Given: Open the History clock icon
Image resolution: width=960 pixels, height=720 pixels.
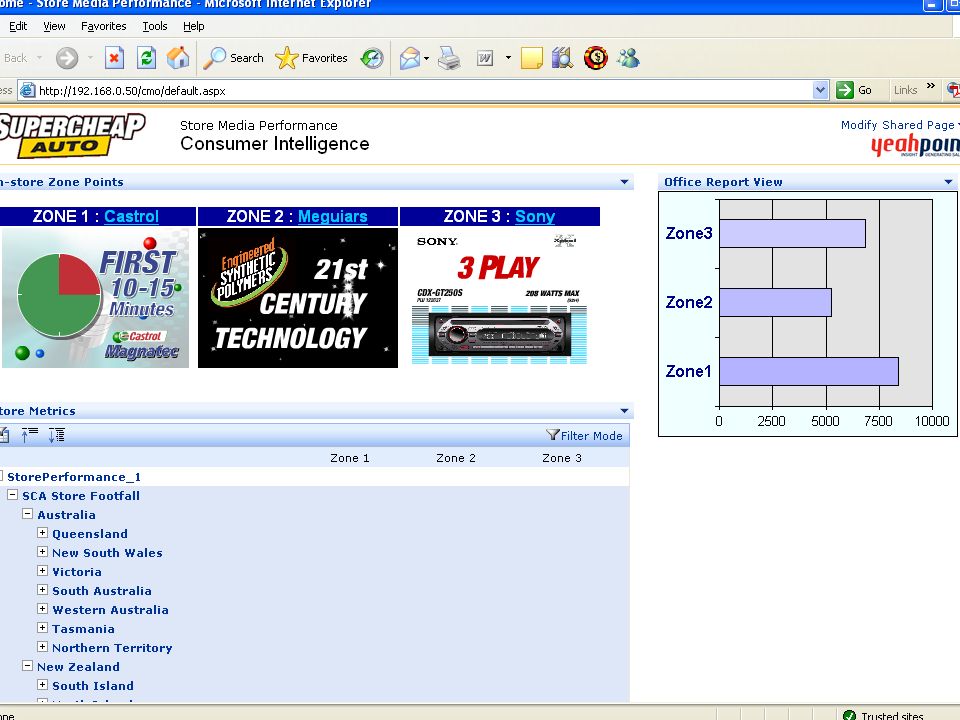Looking at the screenshot, I should pos(372,58).
